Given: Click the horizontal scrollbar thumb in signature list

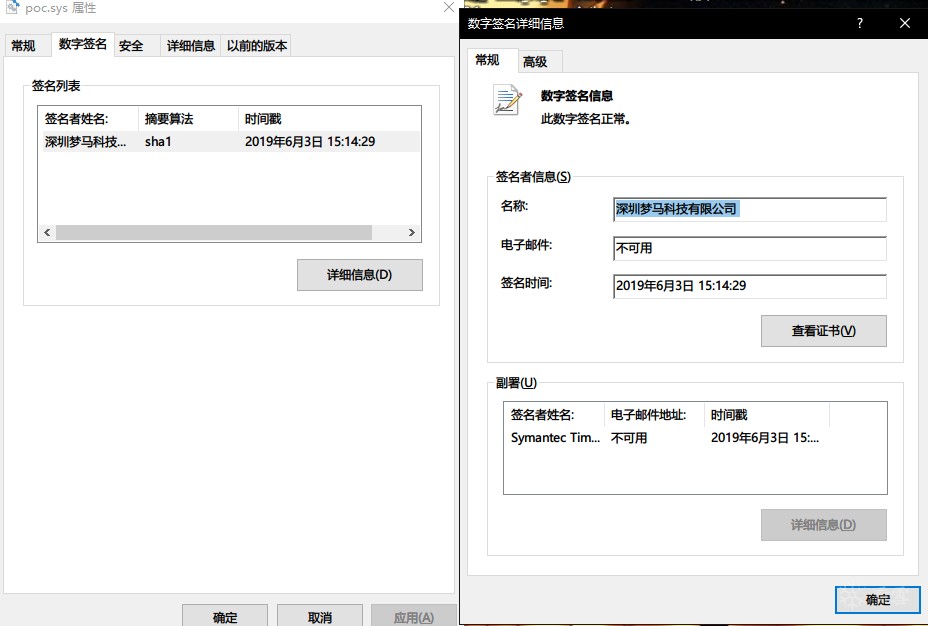Looking at the screenshot, I should (214, 233).
